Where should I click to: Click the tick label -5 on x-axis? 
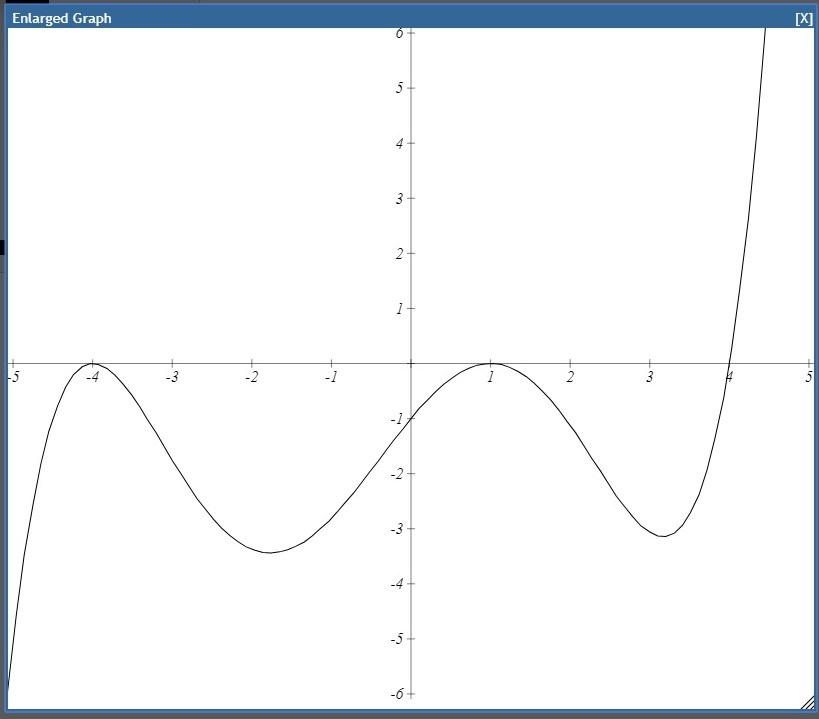[12, 377]
